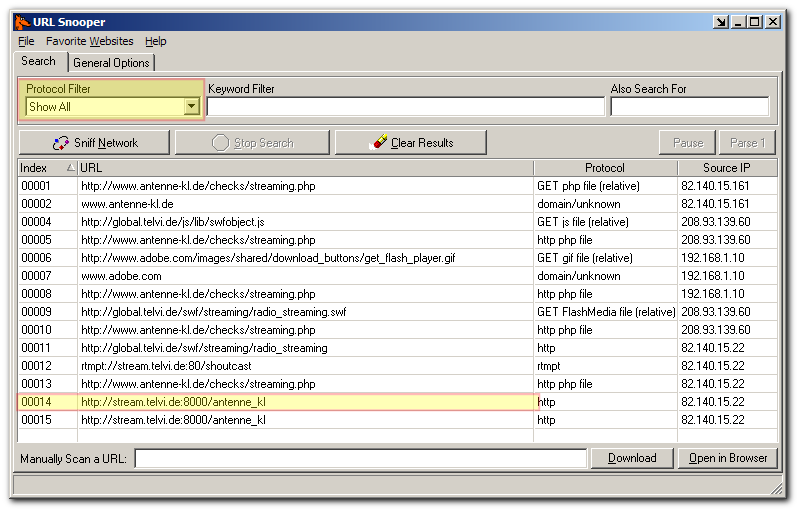Switch to the General Options tab
The height and width of the screenshot is (509, 797).
[x=111, y=63]
